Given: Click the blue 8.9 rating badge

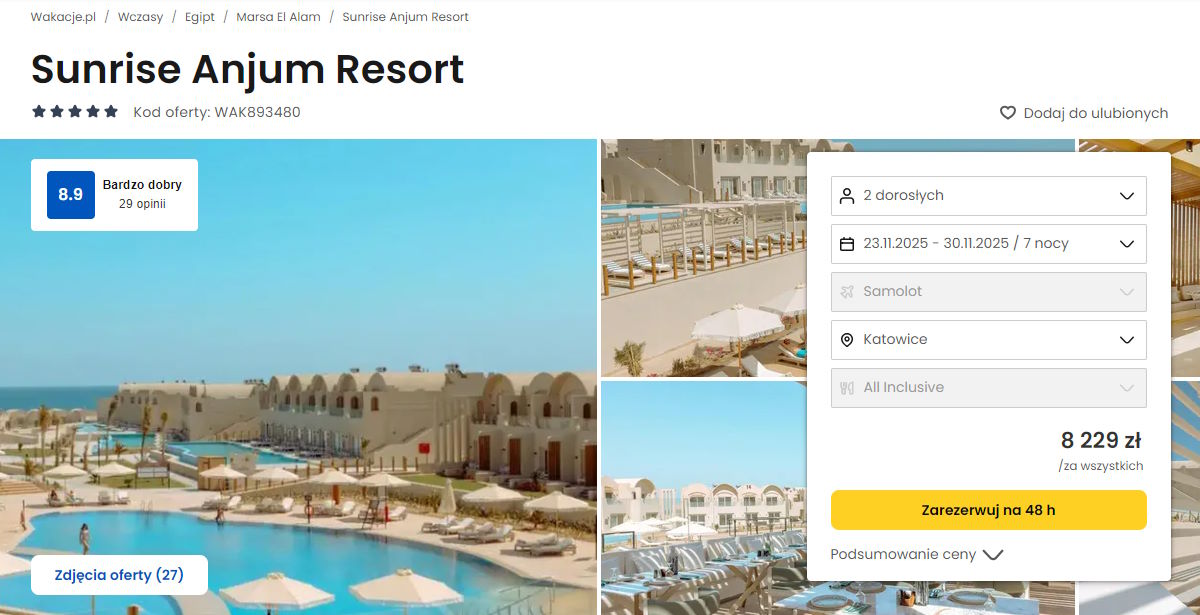Looking at the screenshot, I should click(71, 195).
